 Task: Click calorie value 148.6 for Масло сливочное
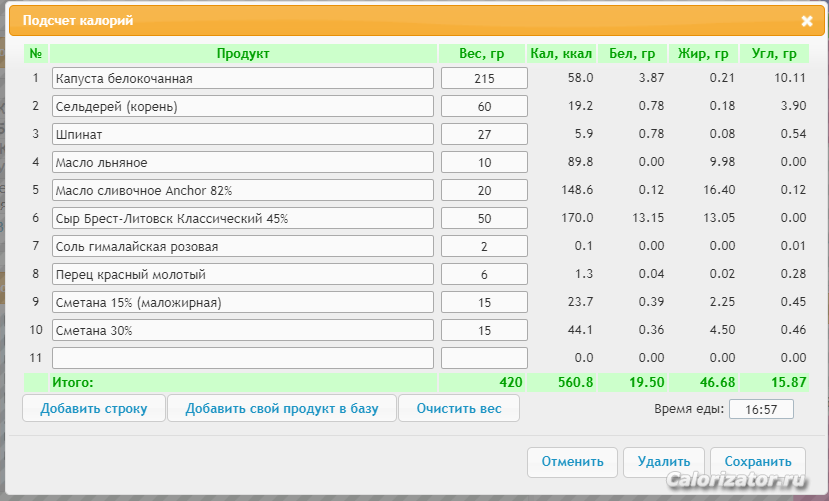[x=577, y=190]
